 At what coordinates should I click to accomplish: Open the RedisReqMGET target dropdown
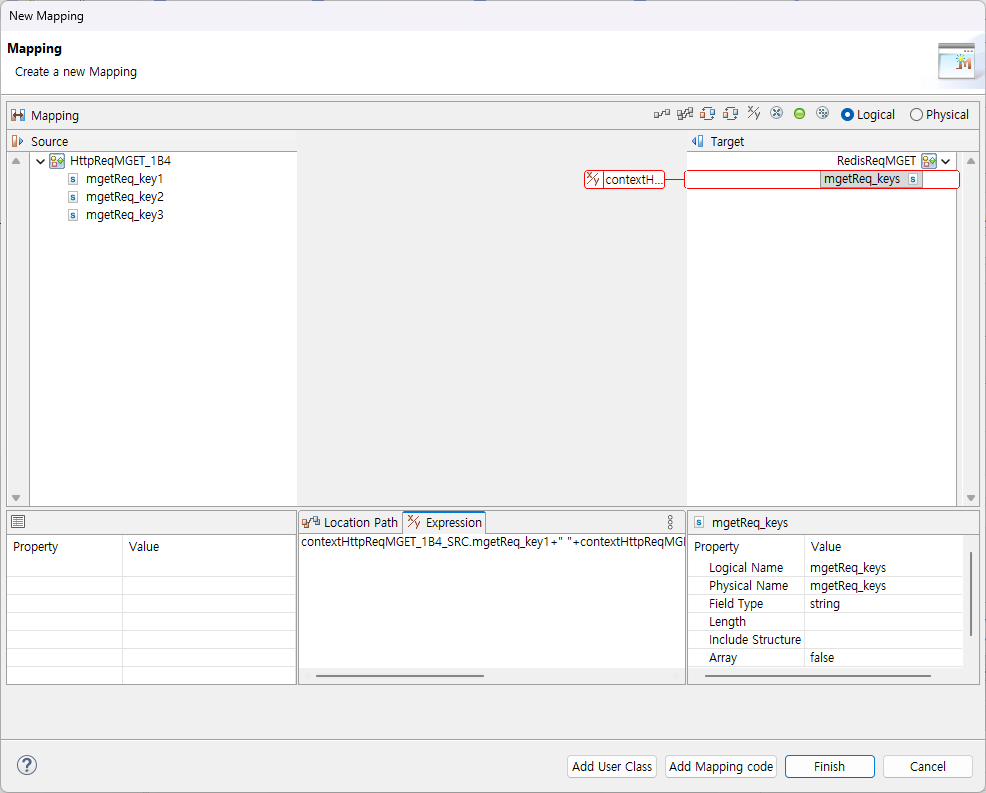click(x=944, y=160)
